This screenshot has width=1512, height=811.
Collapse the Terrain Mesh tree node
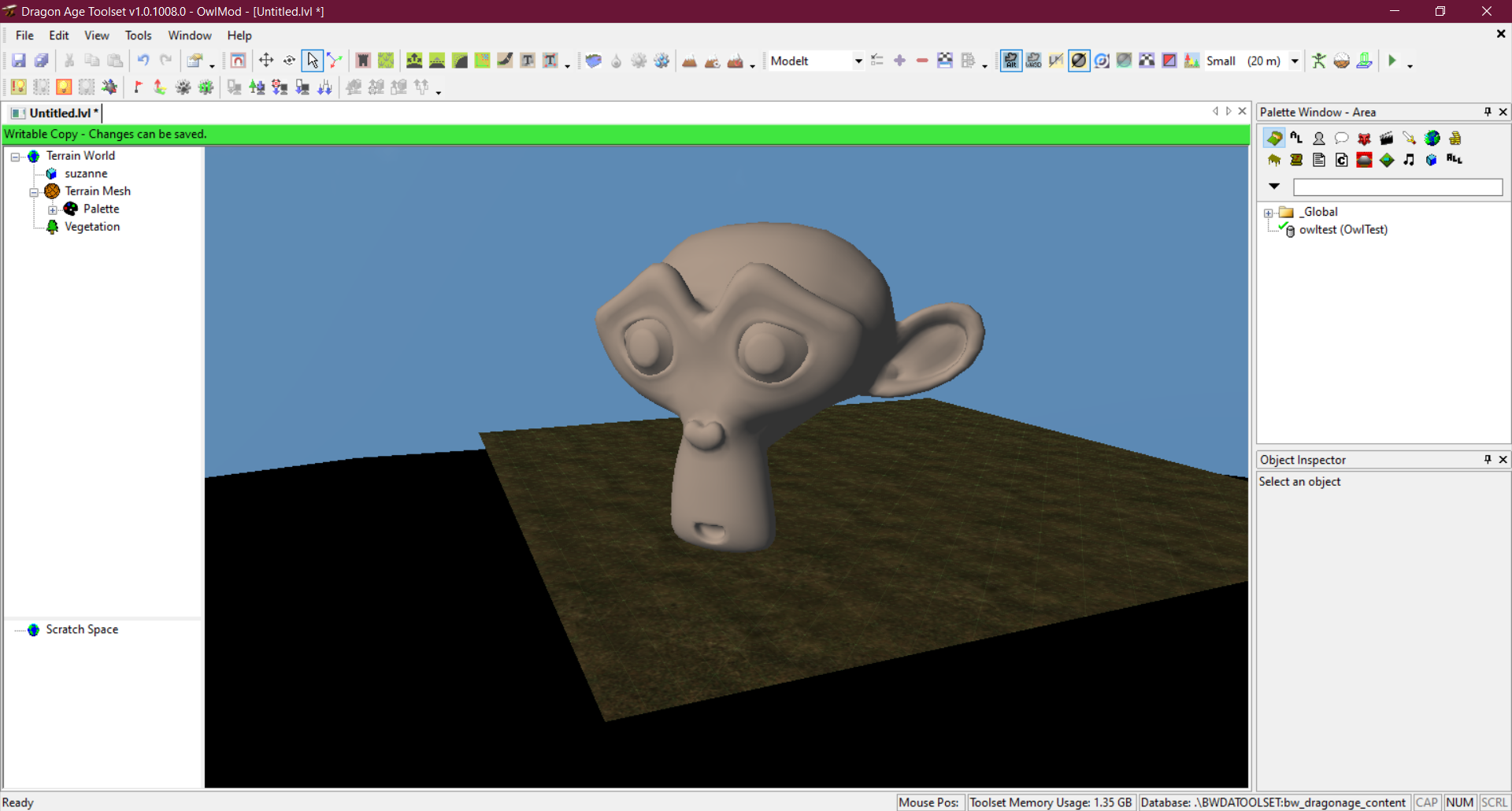(34, 192)
